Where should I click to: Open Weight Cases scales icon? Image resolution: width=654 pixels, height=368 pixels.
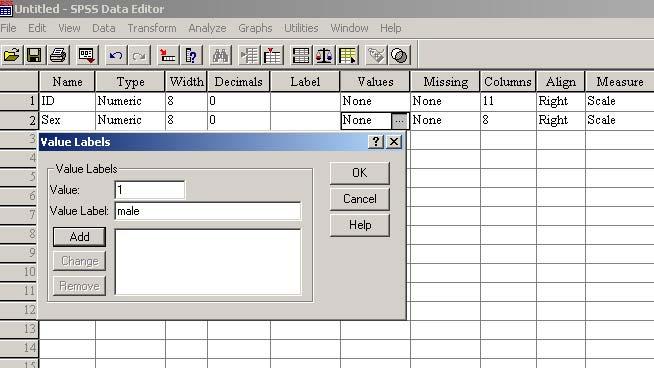coord(324,55)
